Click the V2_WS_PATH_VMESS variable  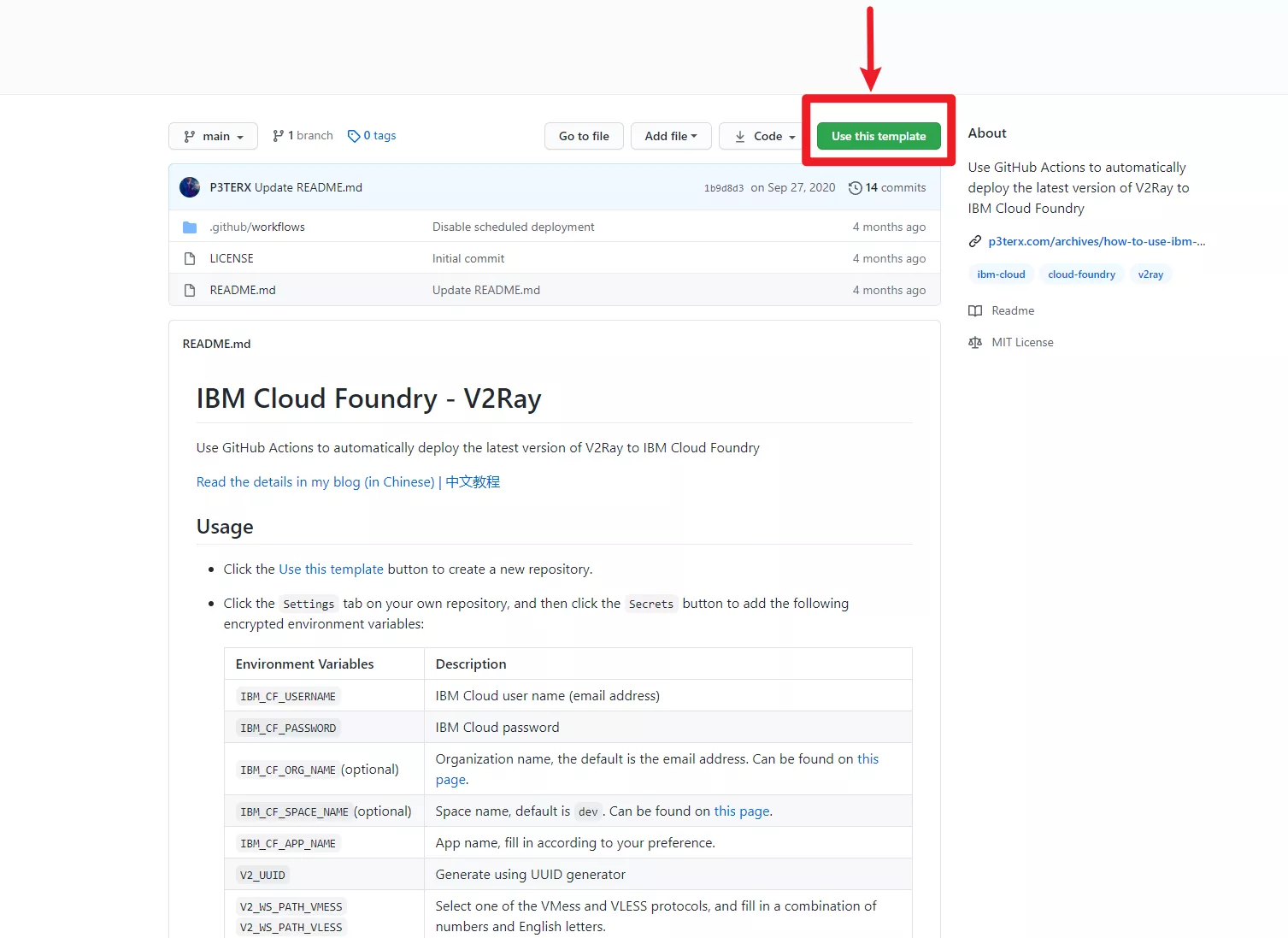pos(291,906)
